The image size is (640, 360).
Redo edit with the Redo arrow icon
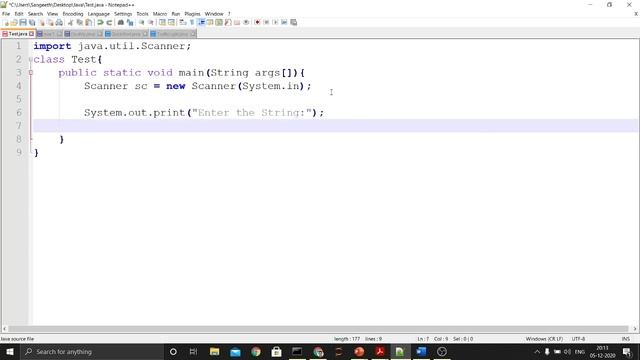109,22
